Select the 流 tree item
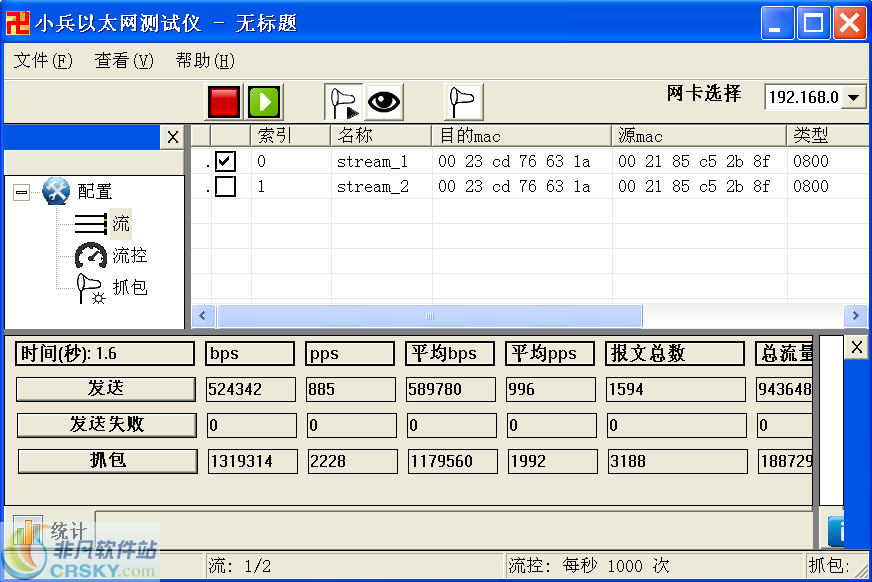Image resolution: width=872 pixels, height=582 pixels. coord(121,223)
